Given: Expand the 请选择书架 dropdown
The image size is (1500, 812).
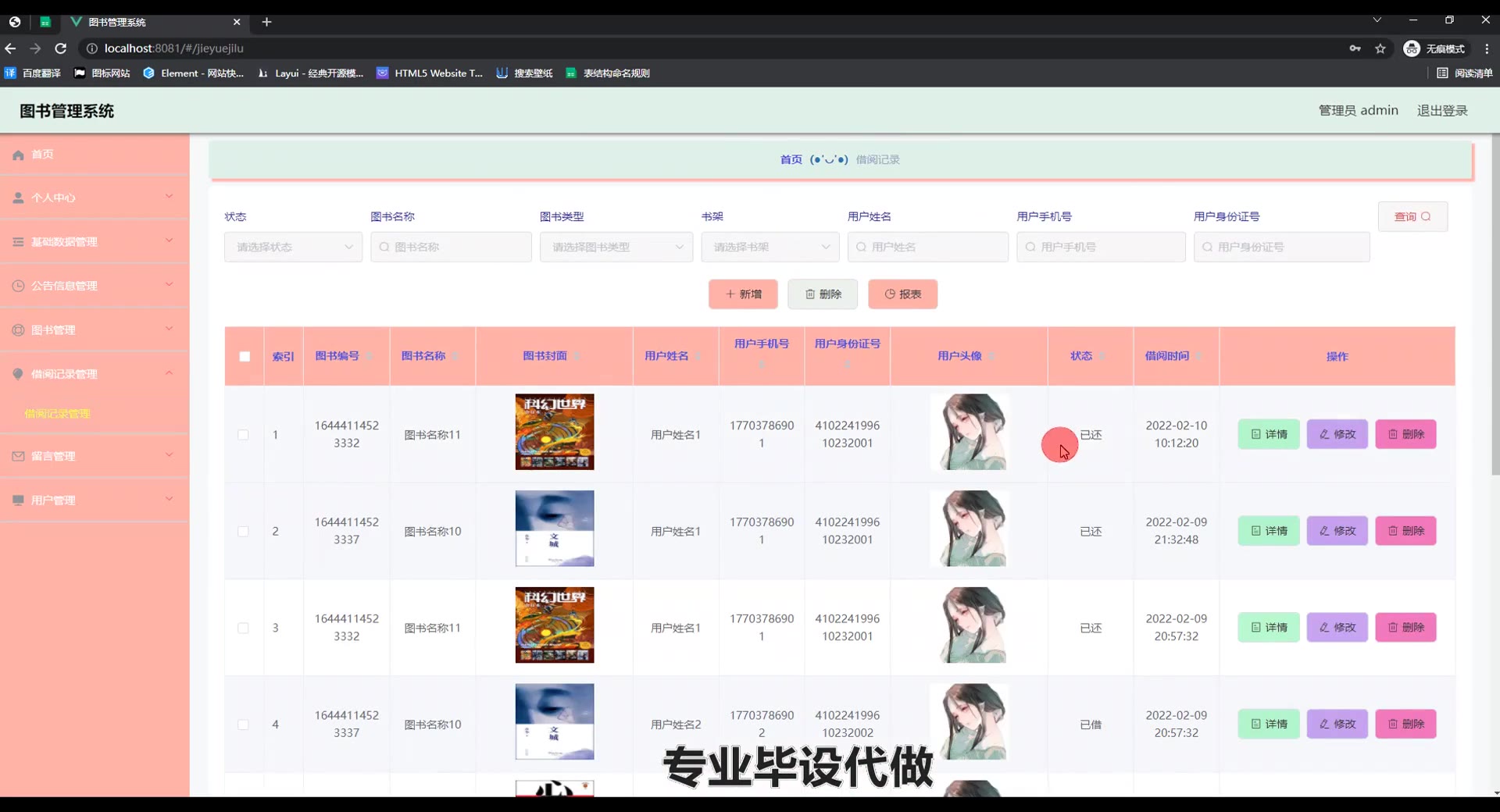Looking at the screenshot, I should point(770,247).
